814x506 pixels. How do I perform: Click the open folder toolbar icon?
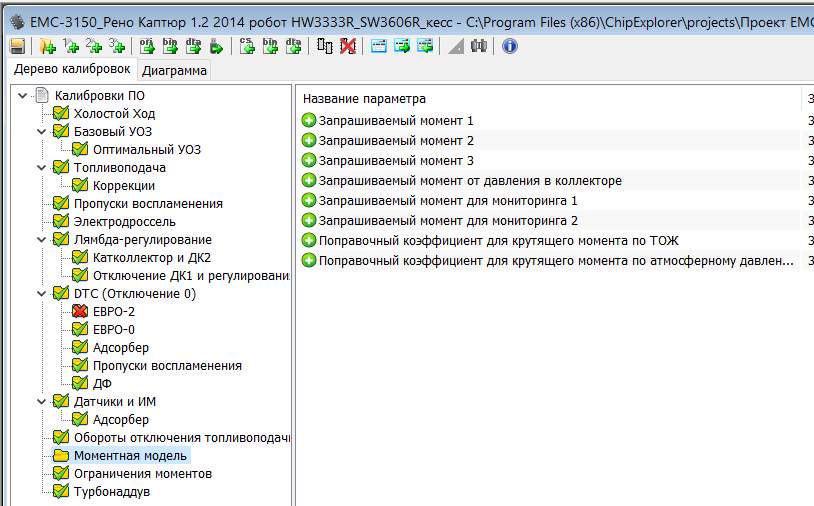click(x=47, y=46)
